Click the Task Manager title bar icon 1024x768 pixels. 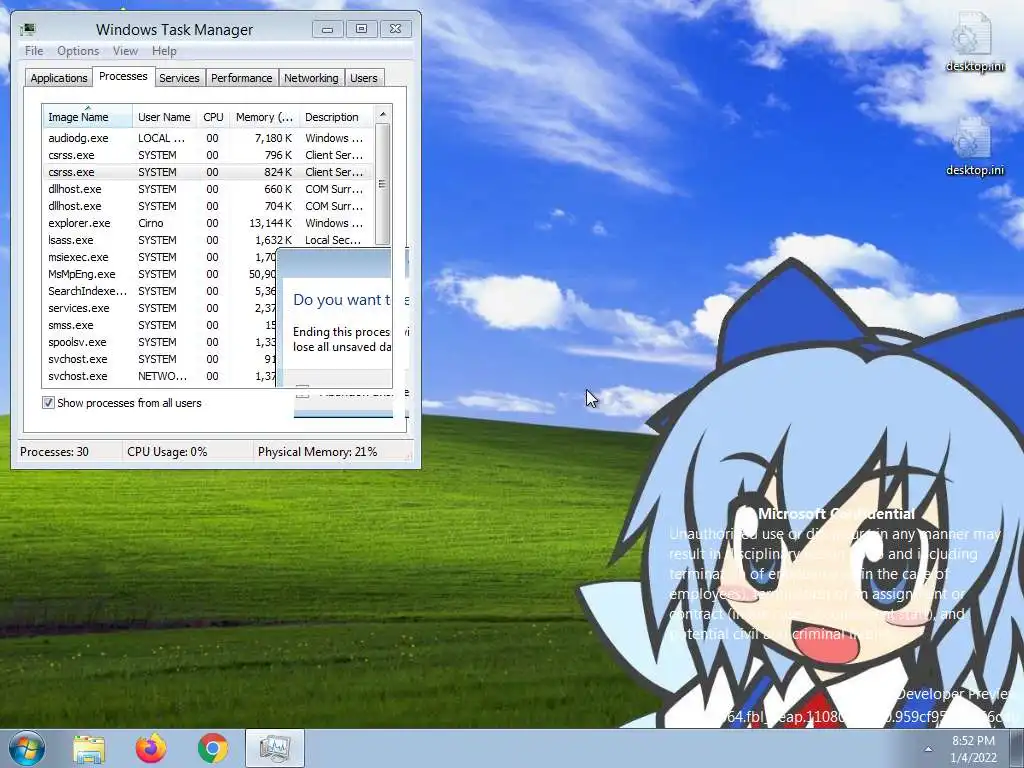point(27,29)
